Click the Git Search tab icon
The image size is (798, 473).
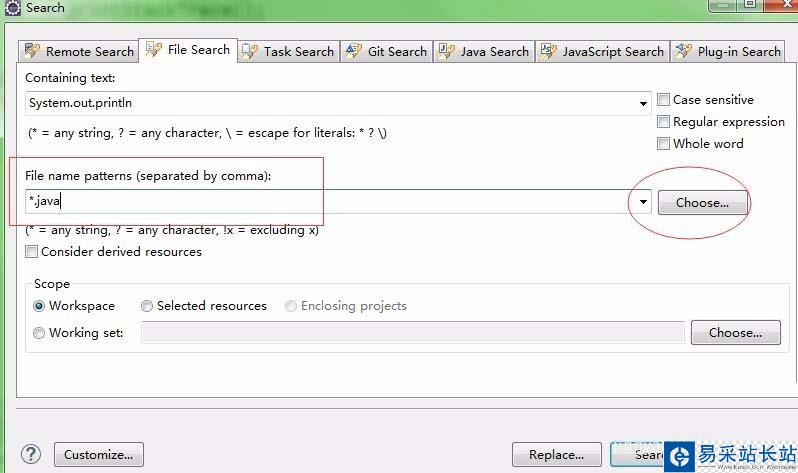(354, 51)
